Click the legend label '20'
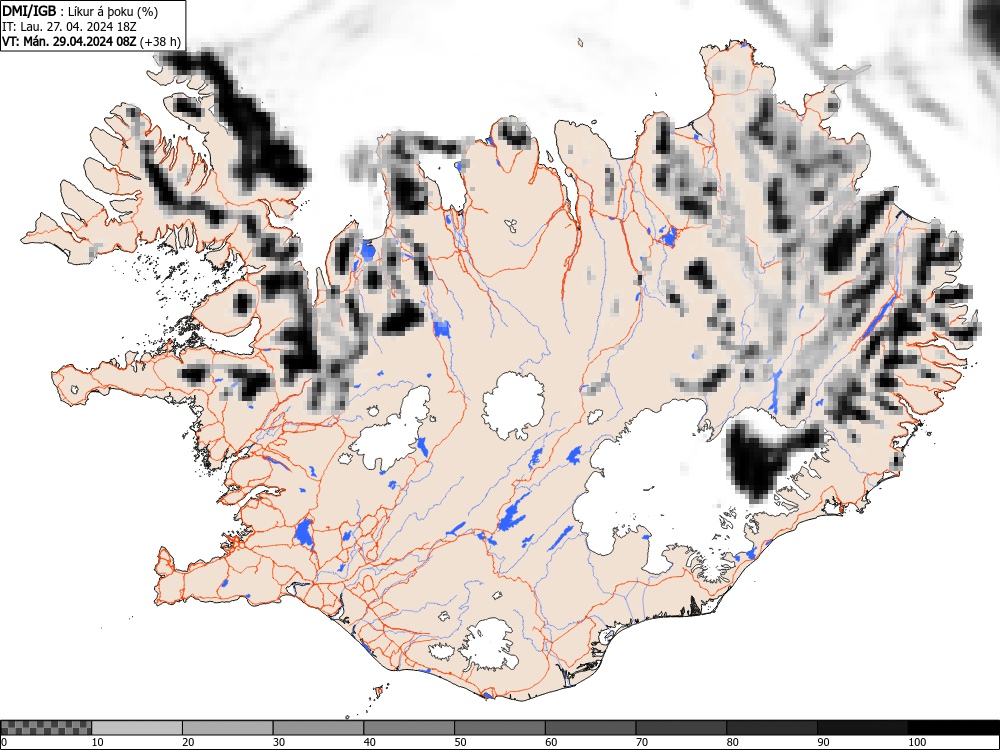1000x750 pixels. [188, 742]
